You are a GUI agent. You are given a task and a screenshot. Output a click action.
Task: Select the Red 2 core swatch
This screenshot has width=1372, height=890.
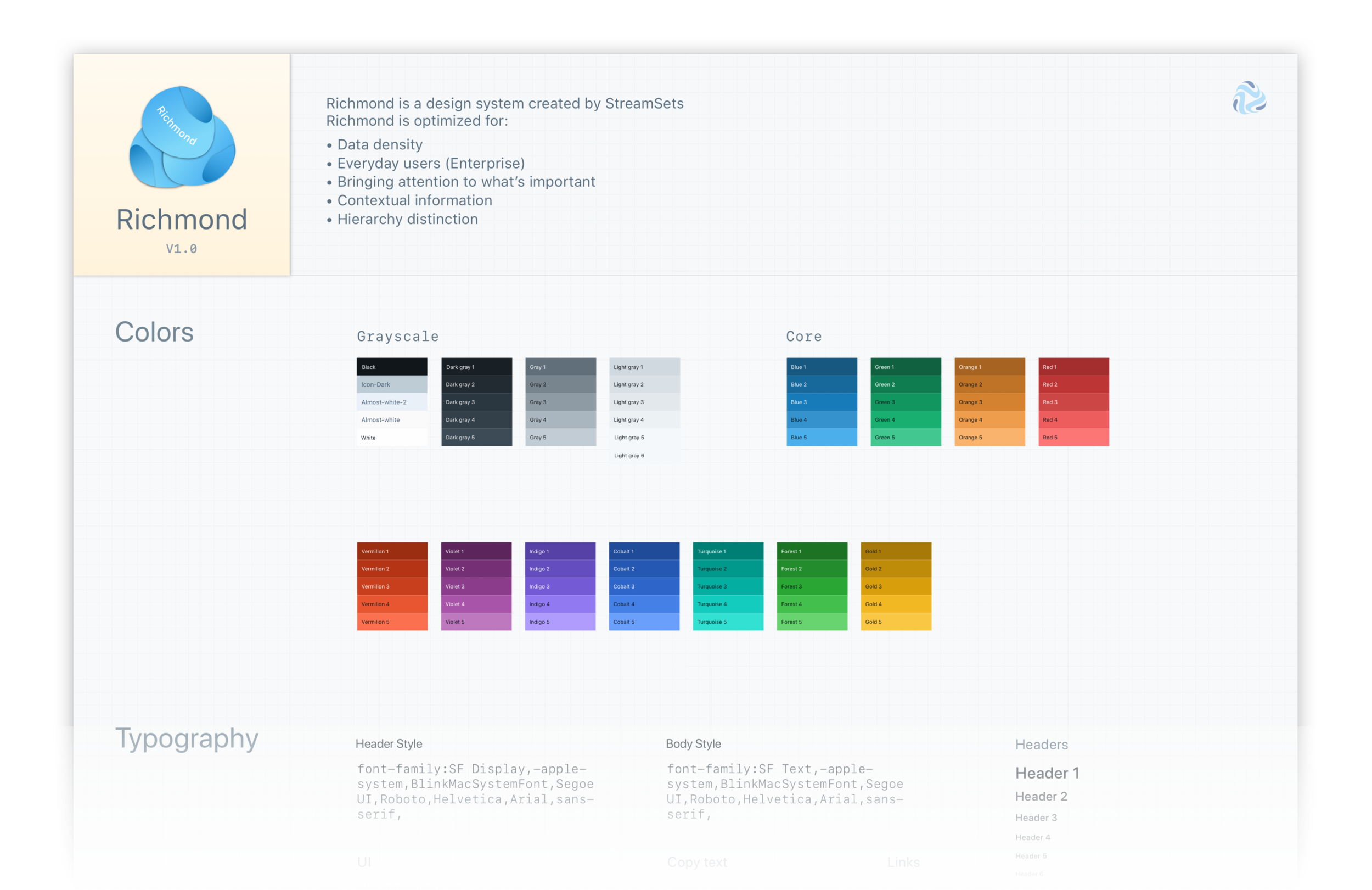(x=1073, y=384)
